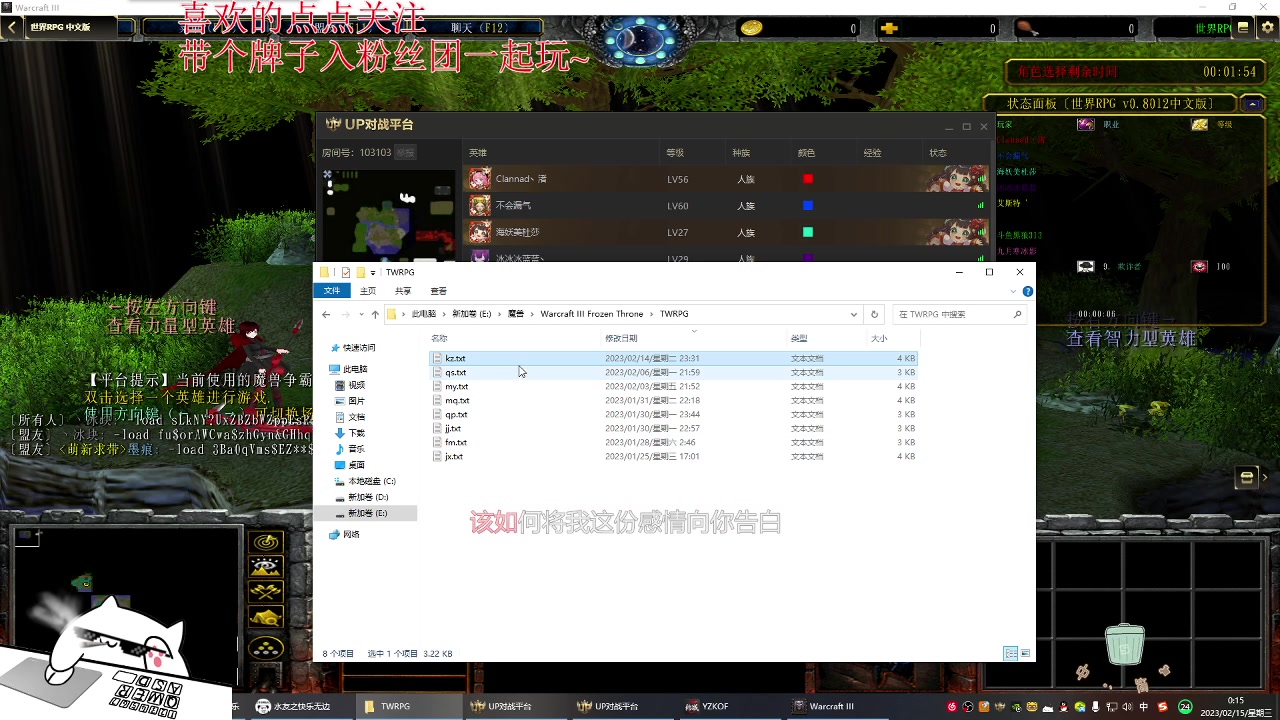Select player Clannad row in UP platform
The image size is (1280, 720).
[x=728, y=179]
